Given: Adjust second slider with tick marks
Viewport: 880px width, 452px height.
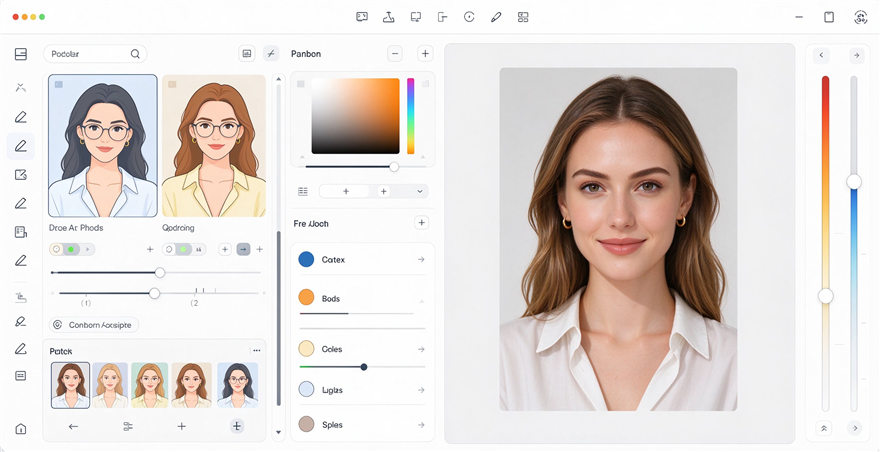Looking at the screenshot, I should (x=154, y=293).
